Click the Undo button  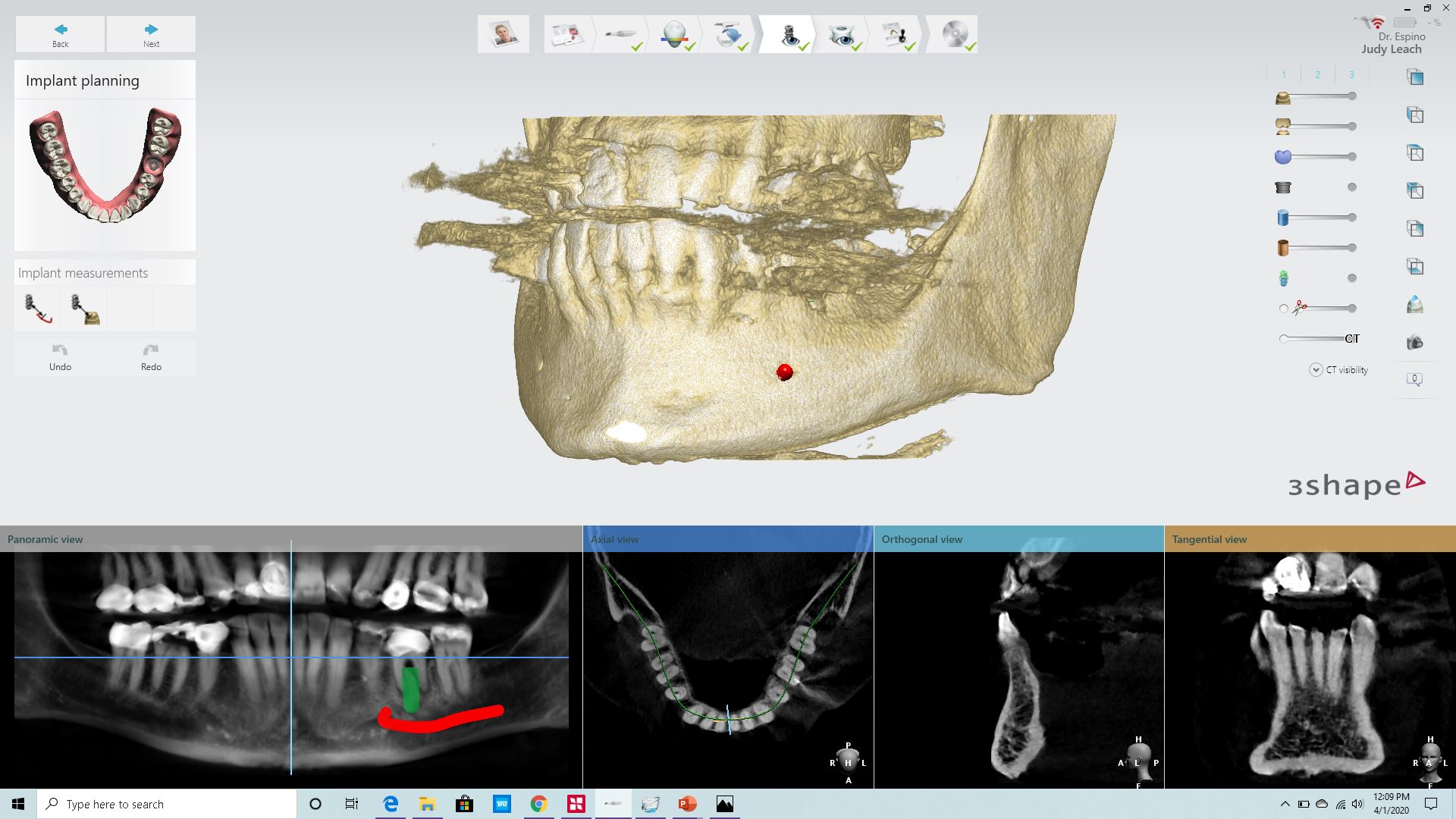pyautogui.click(x=60, y=355)
